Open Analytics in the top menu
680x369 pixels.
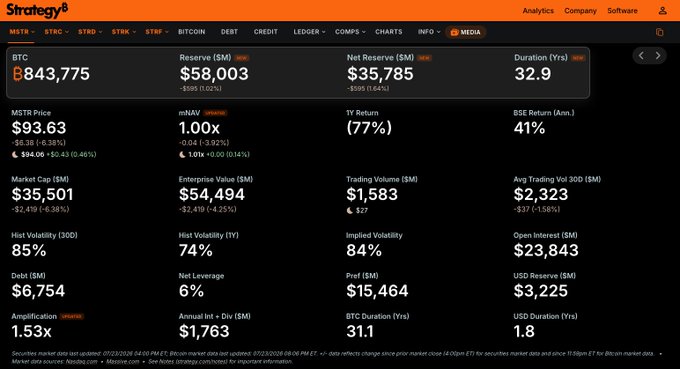[x=538, y=10]
